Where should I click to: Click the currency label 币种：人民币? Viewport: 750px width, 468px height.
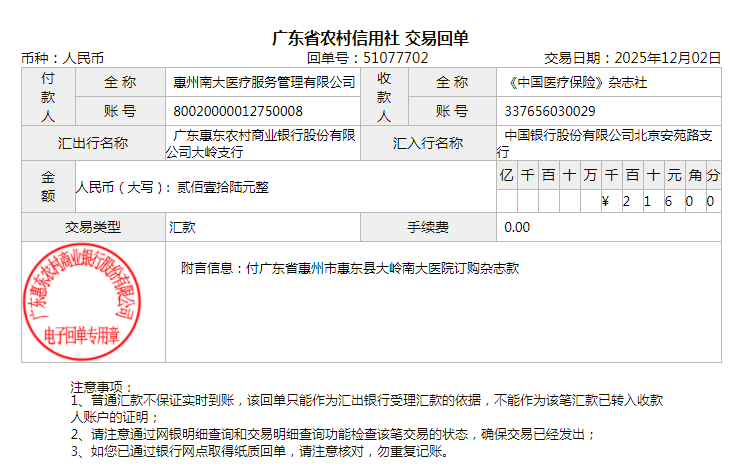pos(62,58)
